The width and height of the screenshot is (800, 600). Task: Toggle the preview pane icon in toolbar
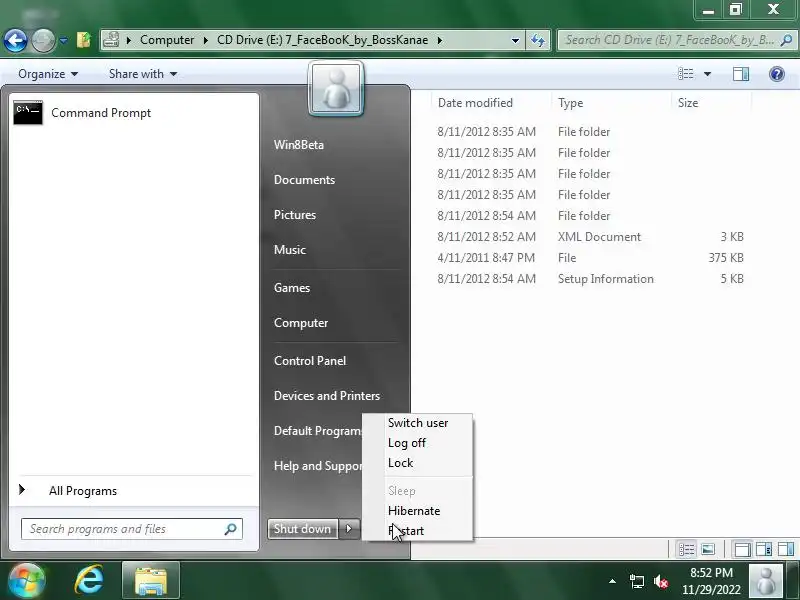click(741, 74)
